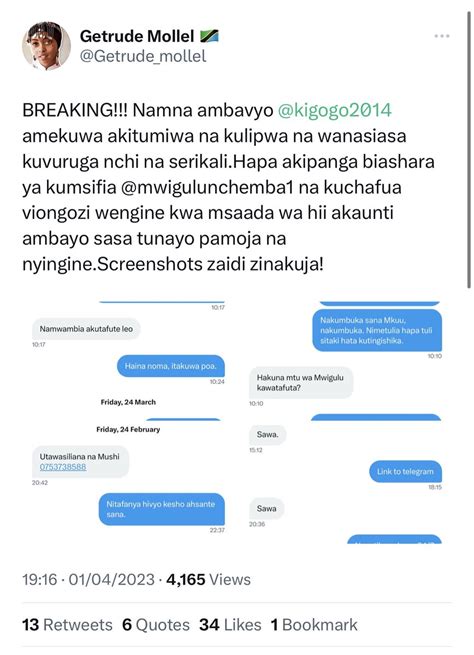This screenshot has height=655, width=474.
Task: Show the 6 Quotes list
Action: click(156, 625)
